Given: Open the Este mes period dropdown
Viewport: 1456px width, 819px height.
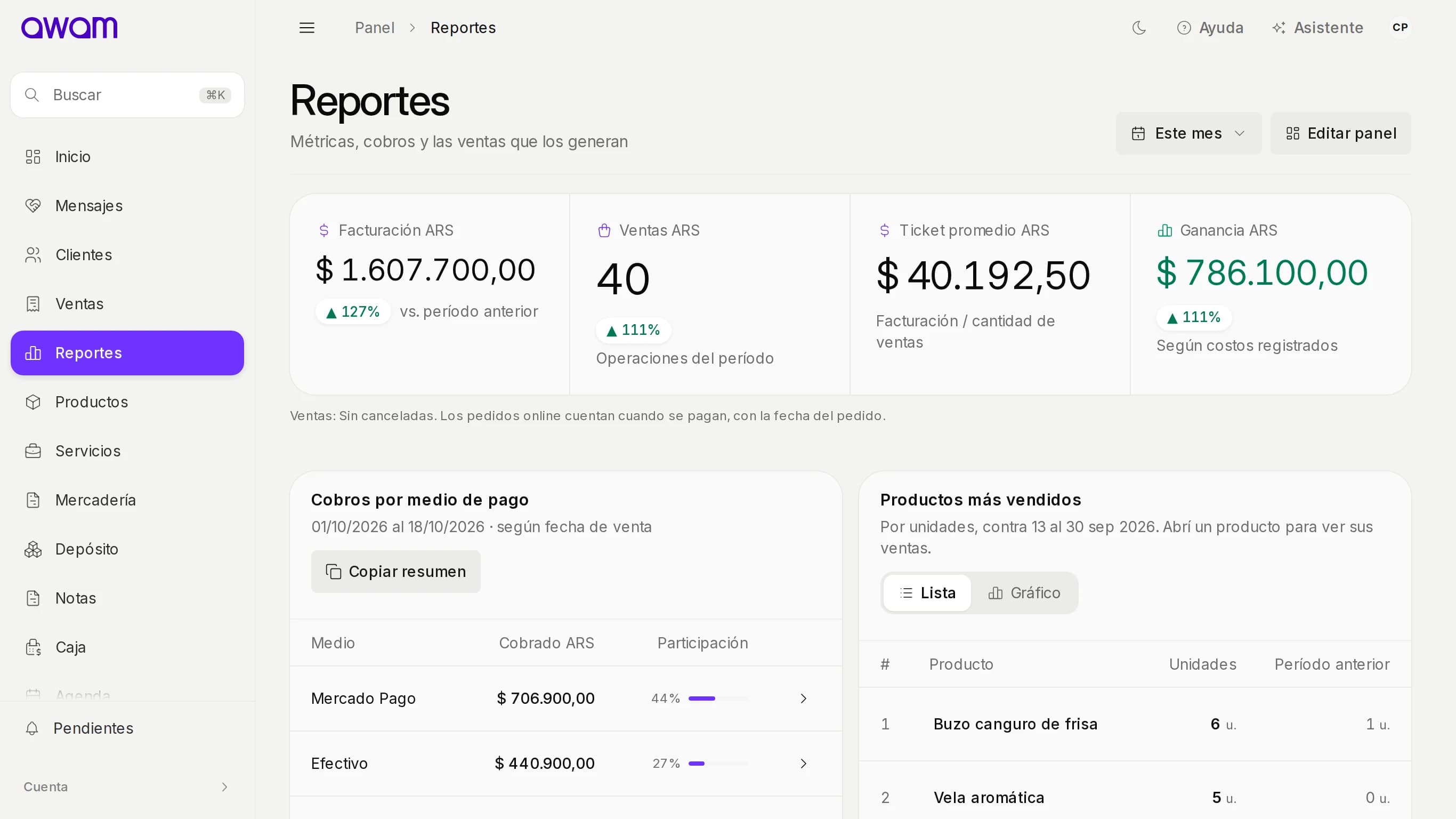Looking at the screenshot, I should pos(1188,133).
